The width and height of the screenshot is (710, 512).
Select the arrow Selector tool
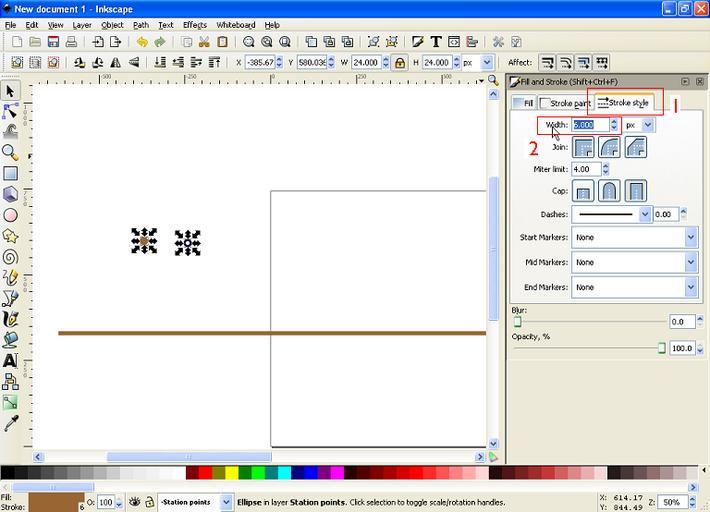(x=10, y=91)
